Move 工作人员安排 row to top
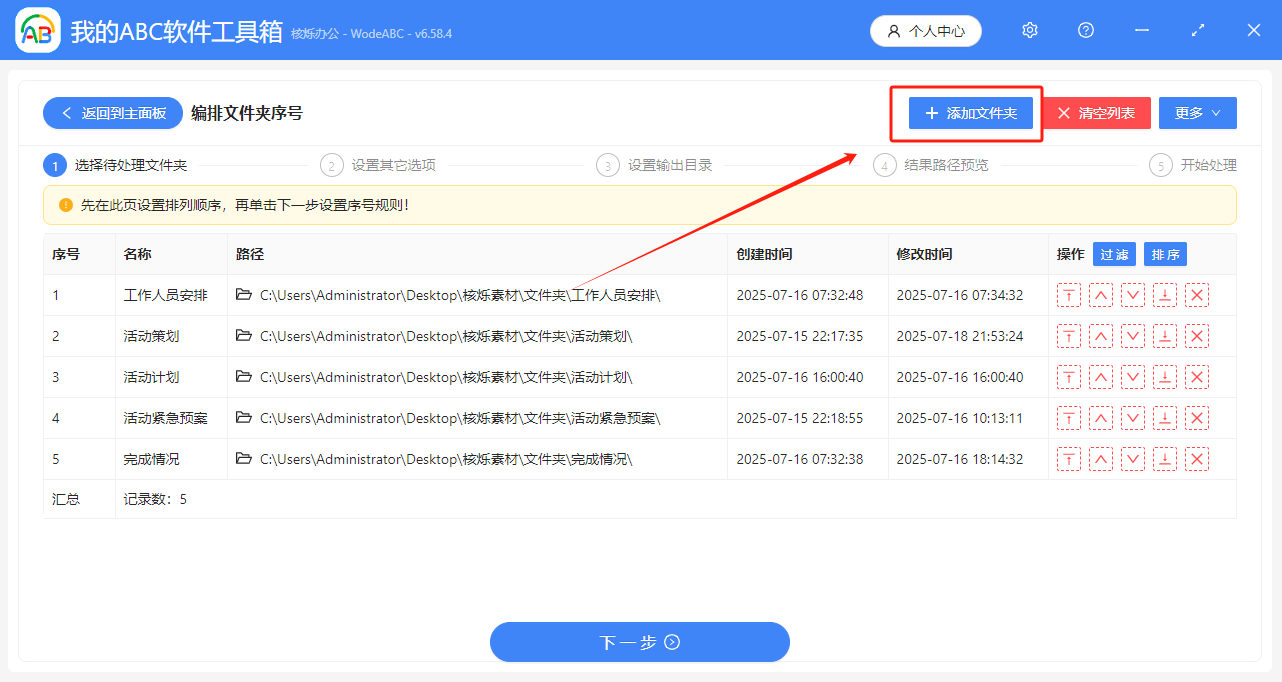The width and height of the screenshot is (1282, 682). pos(1068,295)
